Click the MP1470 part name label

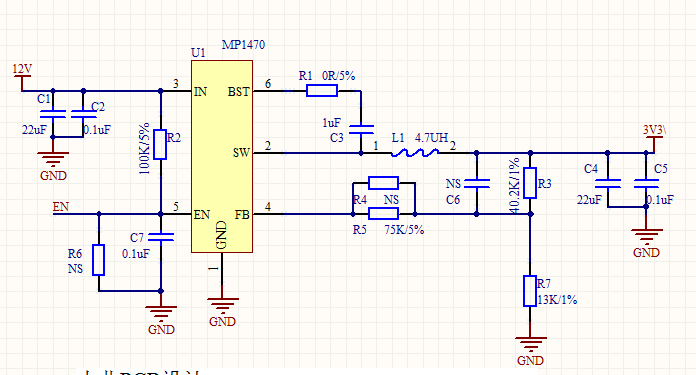point(243,45)
